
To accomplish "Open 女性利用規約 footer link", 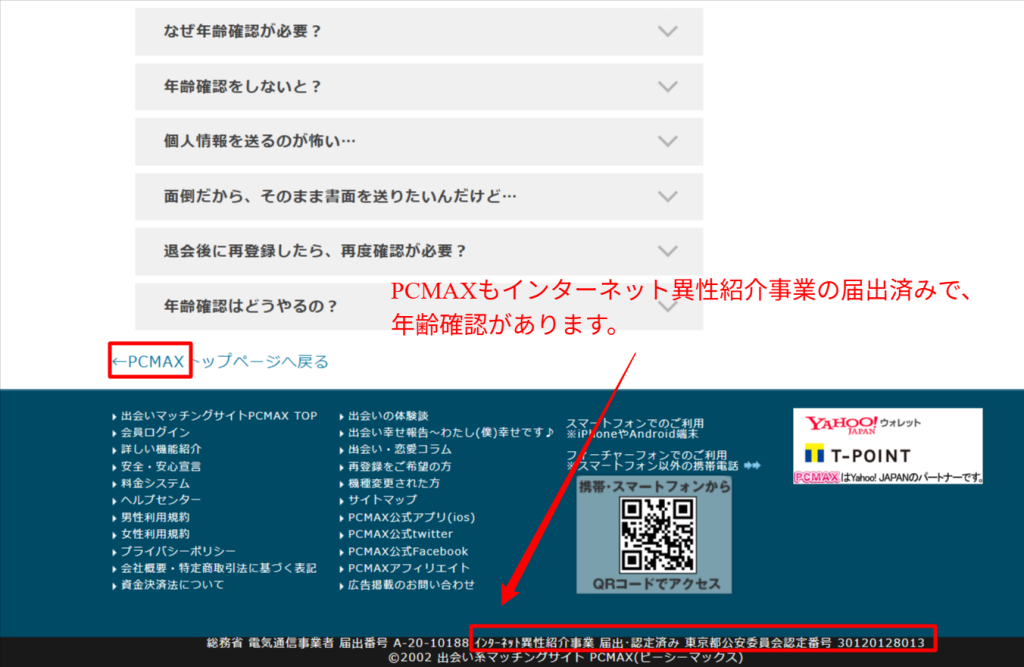I will point(155,534).
